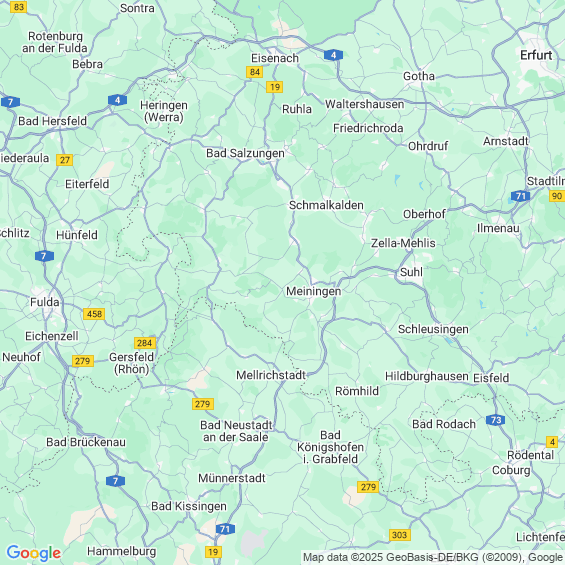
Task: Select the Meiningen town label
Action: [x=313, y=291]
